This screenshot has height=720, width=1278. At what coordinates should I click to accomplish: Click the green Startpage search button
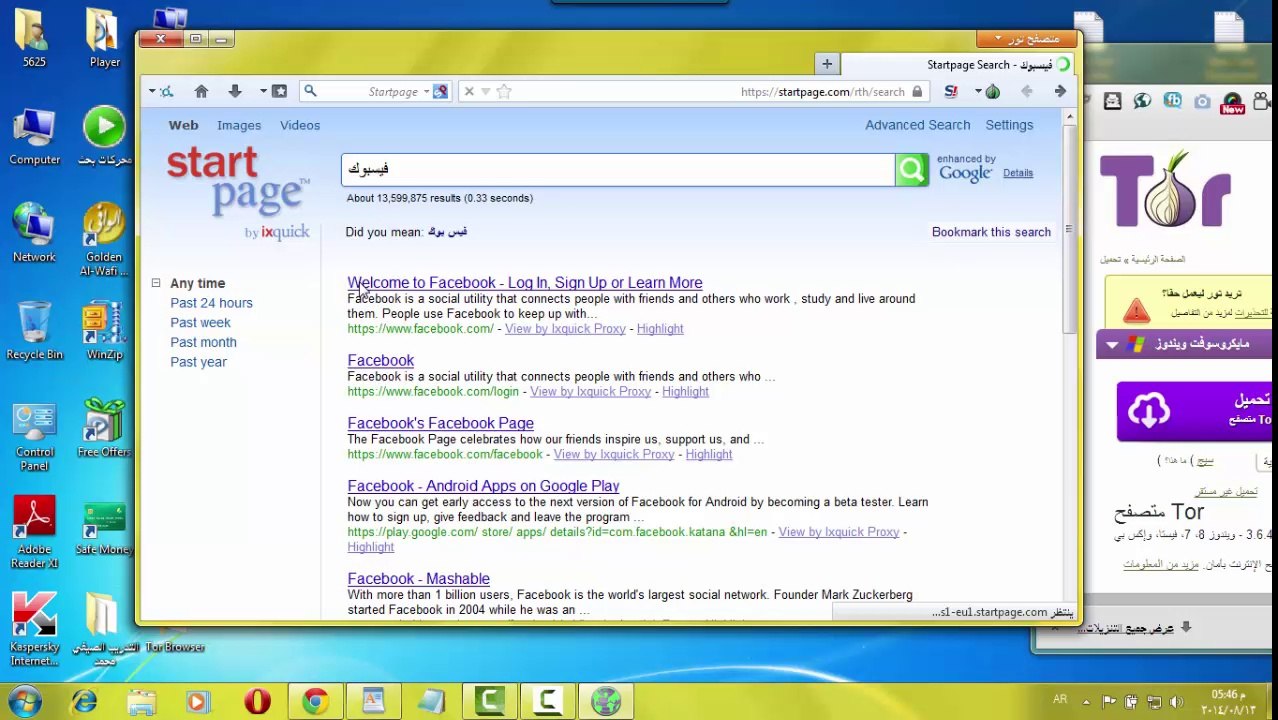coord(911,170)
